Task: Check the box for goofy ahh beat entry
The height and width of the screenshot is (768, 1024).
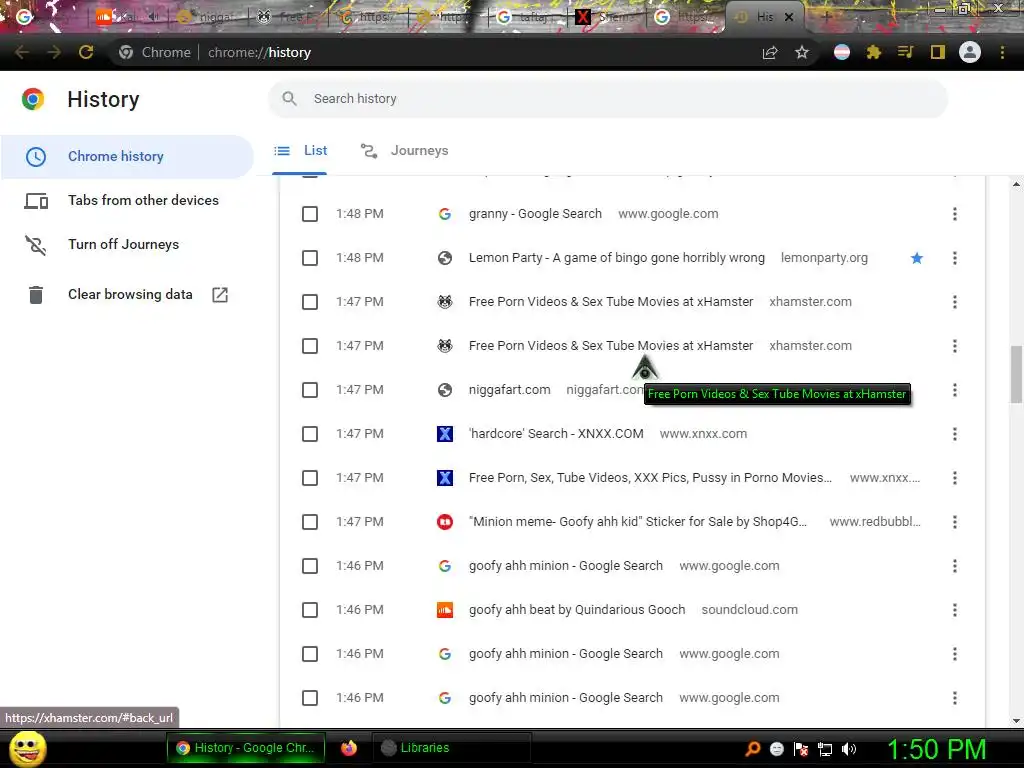Action: 310,610
